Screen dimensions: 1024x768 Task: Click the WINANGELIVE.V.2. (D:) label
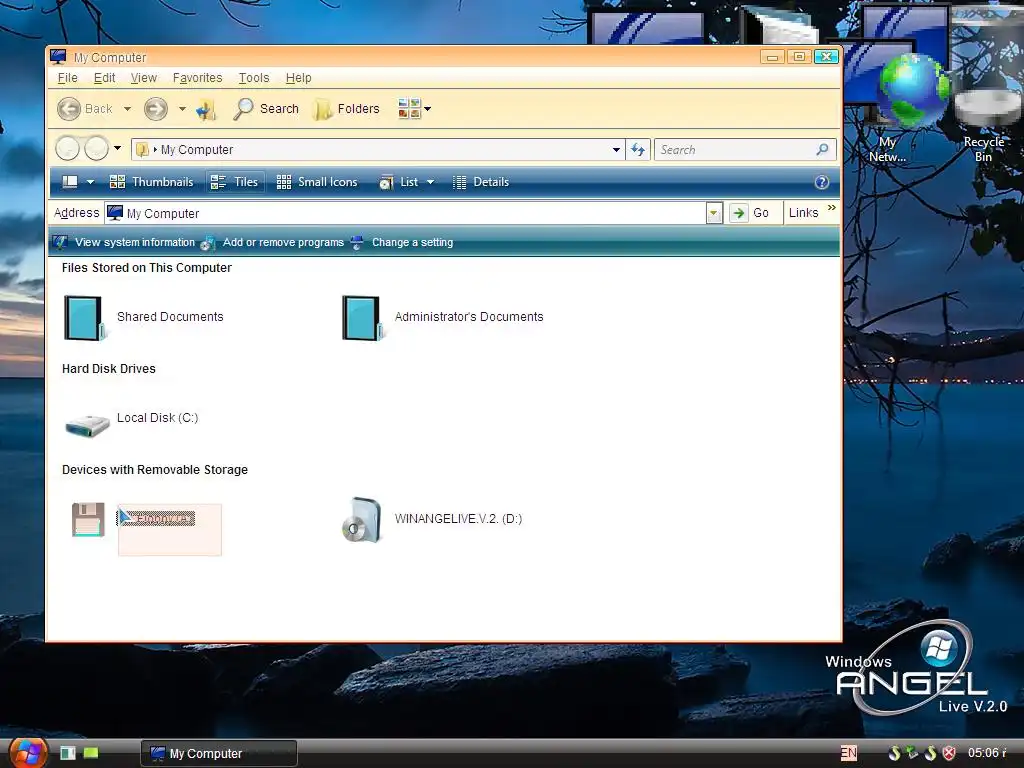(x=458, y=519)
